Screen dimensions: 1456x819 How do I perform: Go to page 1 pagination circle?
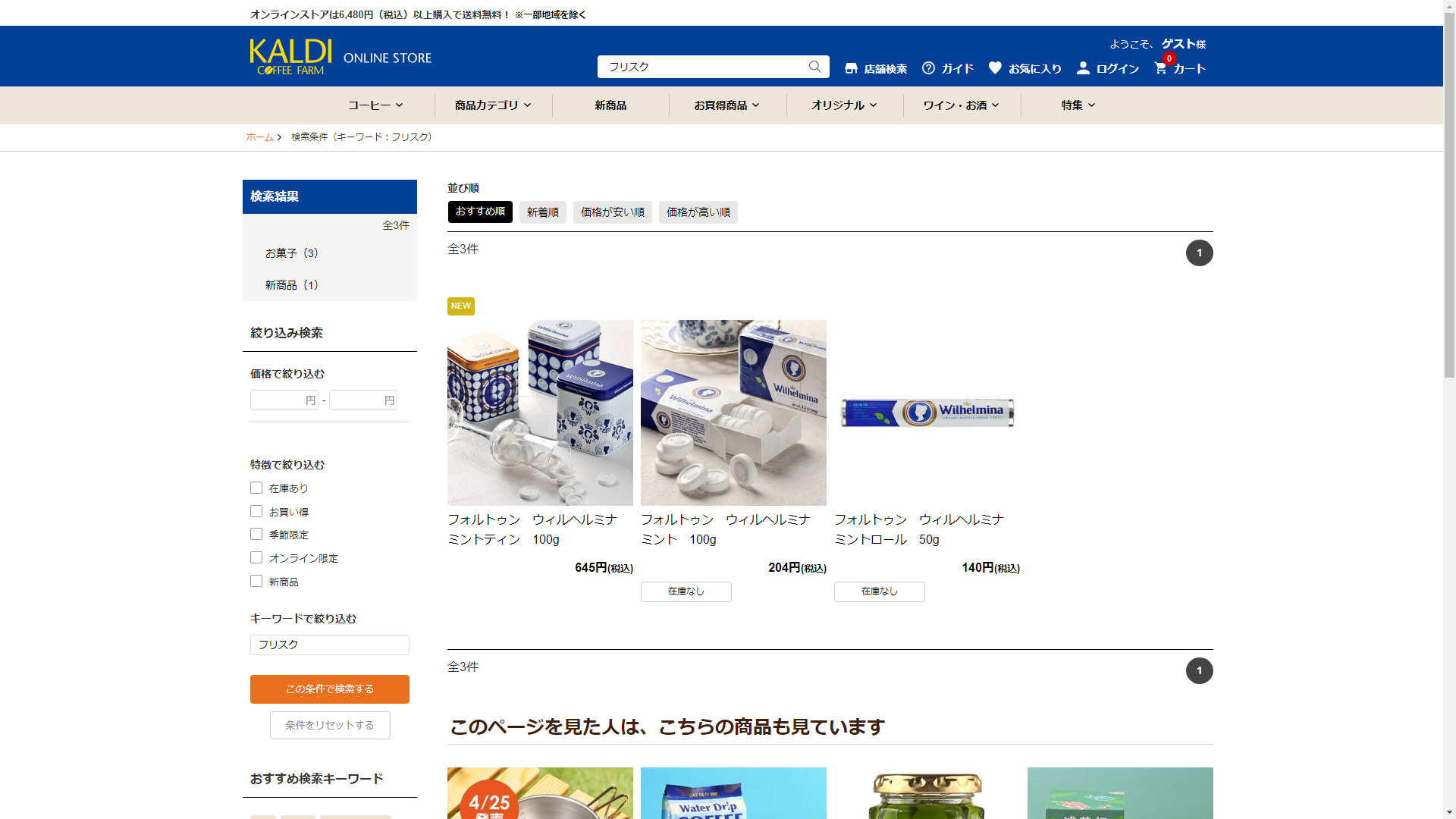[1199, 253]
